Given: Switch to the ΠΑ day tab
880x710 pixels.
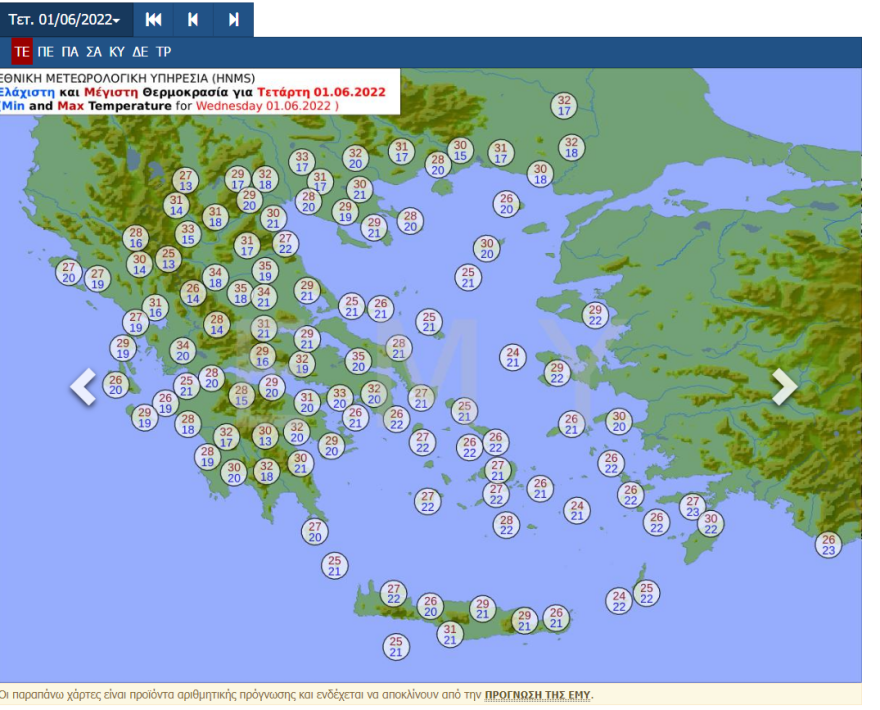Looking at the screenshot, I should coord(70,52).
